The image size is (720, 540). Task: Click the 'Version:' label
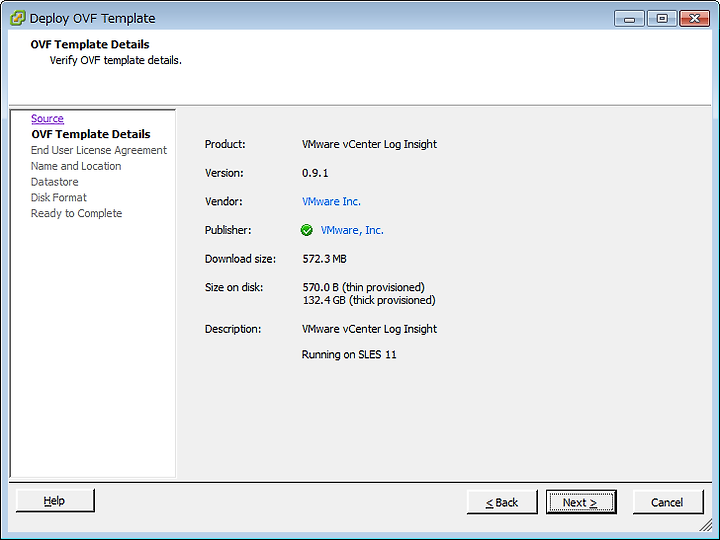[224, 173]
